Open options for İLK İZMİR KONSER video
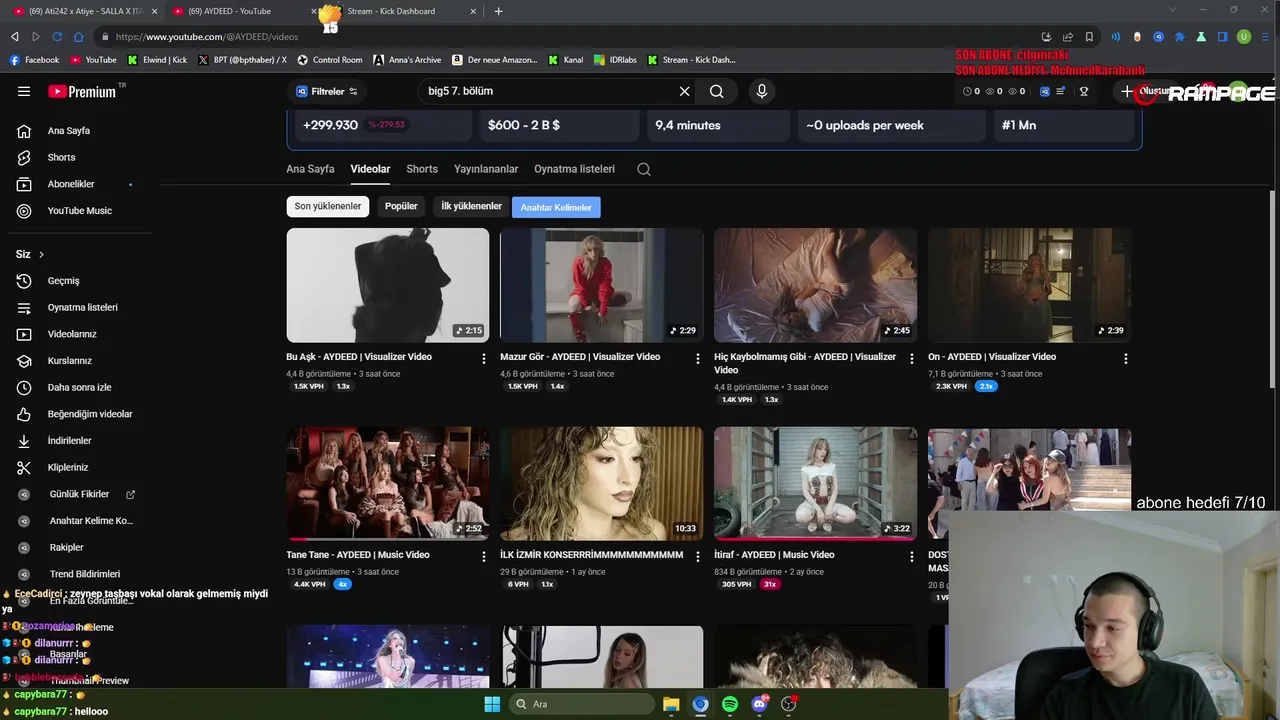1280x720 pixels. coord(698,556)
